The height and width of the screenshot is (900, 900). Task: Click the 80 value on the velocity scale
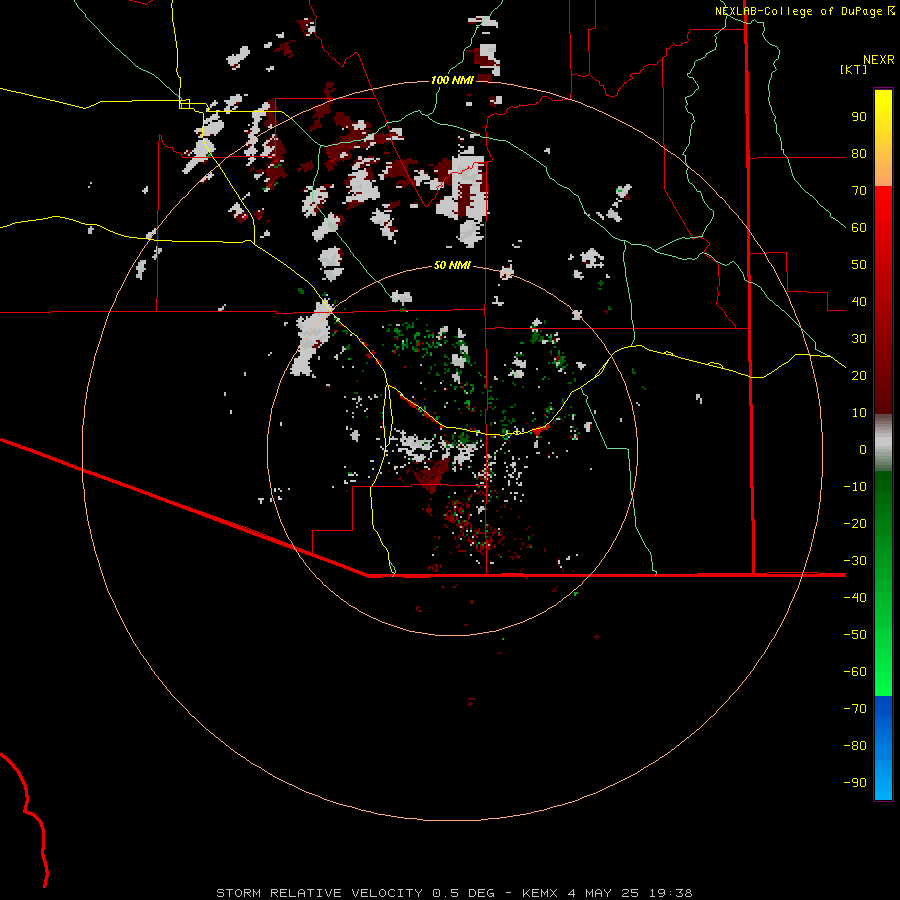tap(859, 154)
